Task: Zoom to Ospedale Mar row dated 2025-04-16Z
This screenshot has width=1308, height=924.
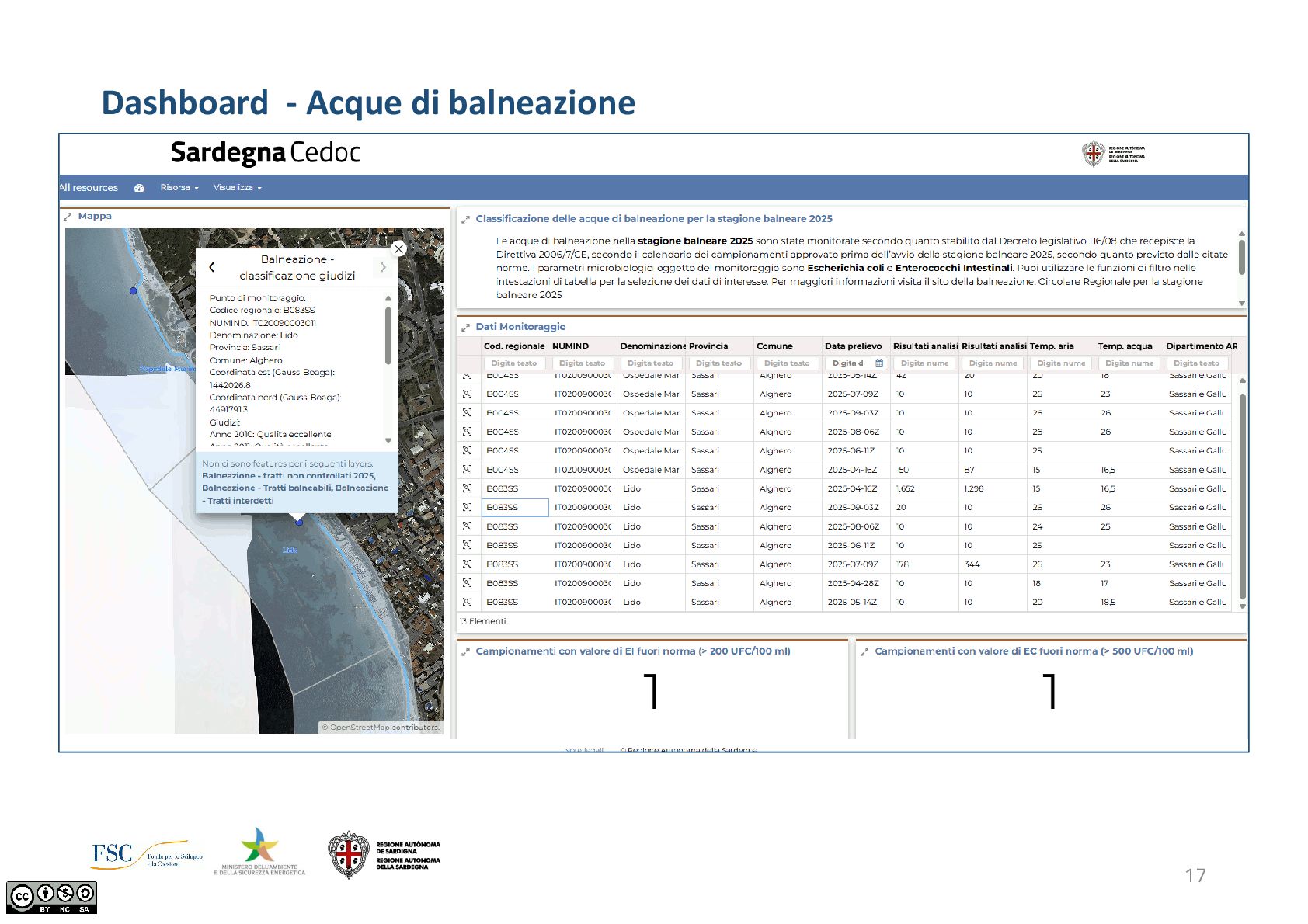Action: click(x=467, y=469)
